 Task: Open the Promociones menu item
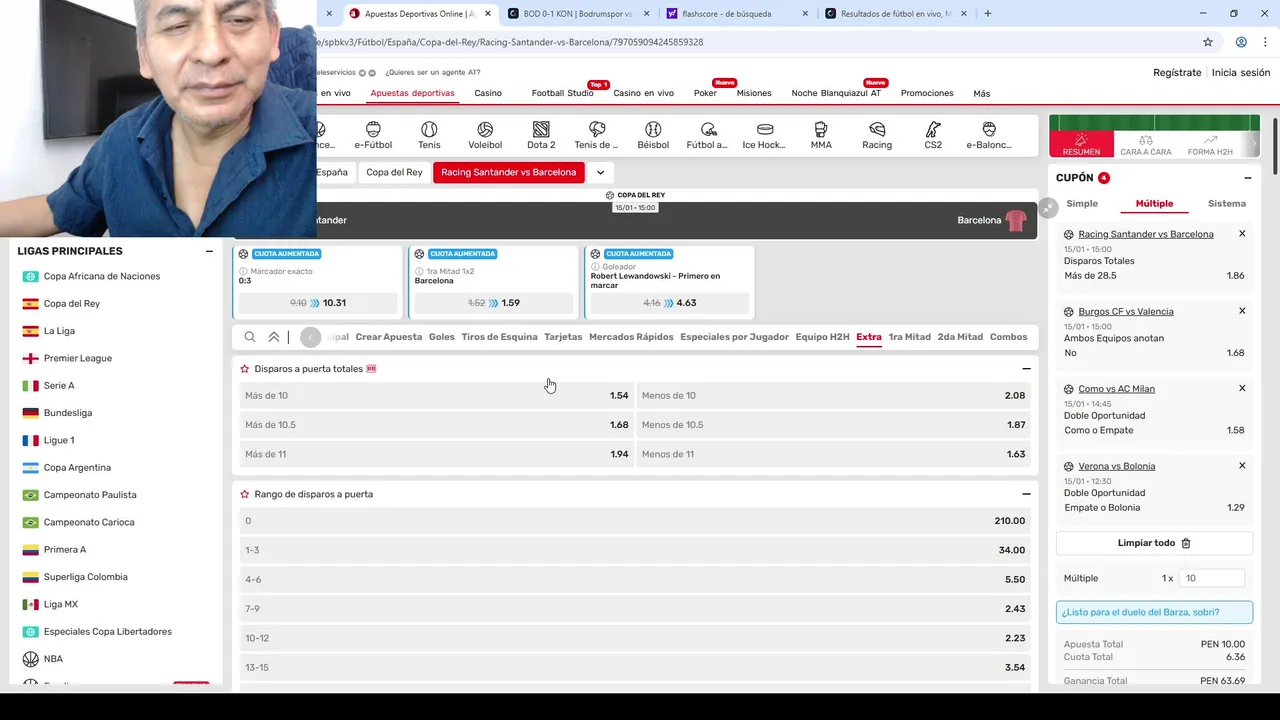tap(927, 93)
